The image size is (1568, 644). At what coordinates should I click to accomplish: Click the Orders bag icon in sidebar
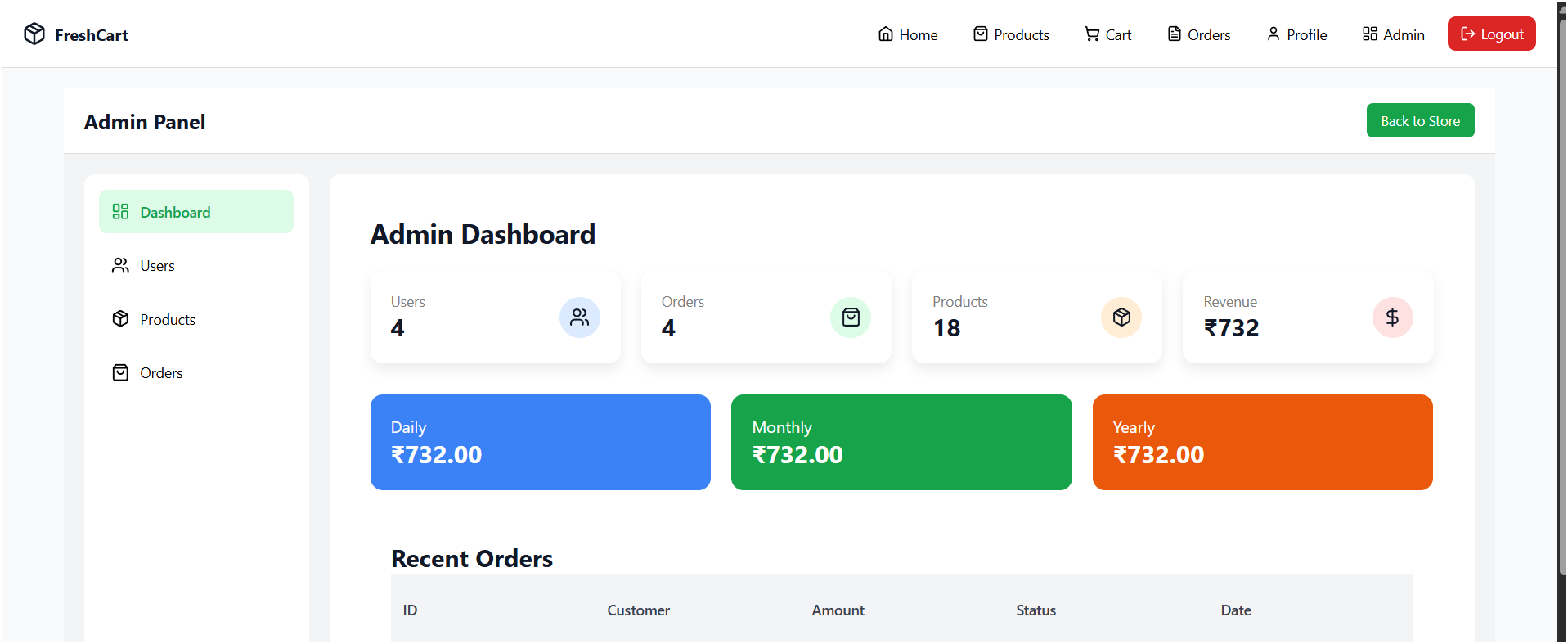[120, 372]
